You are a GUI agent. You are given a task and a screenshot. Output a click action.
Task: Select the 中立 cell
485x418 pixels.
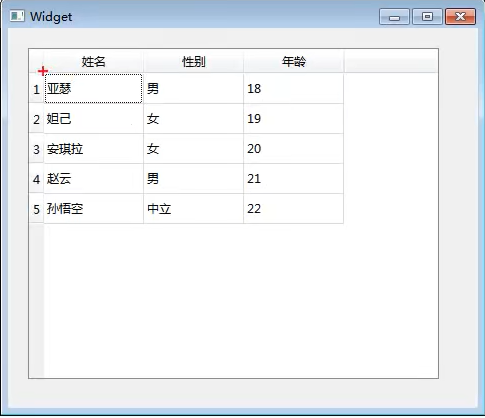click(x=194, y=209)
